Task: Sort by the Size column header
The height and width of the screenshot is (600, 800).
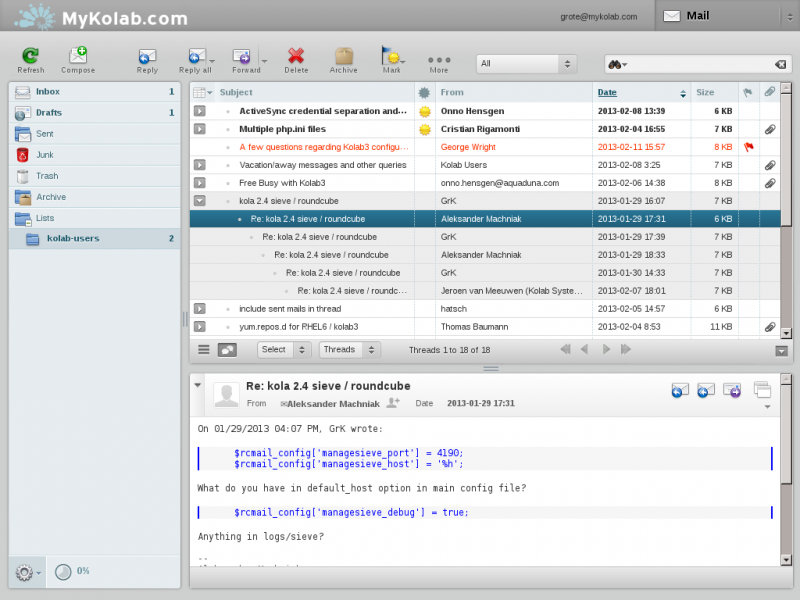Action: [x=705, y=92]
